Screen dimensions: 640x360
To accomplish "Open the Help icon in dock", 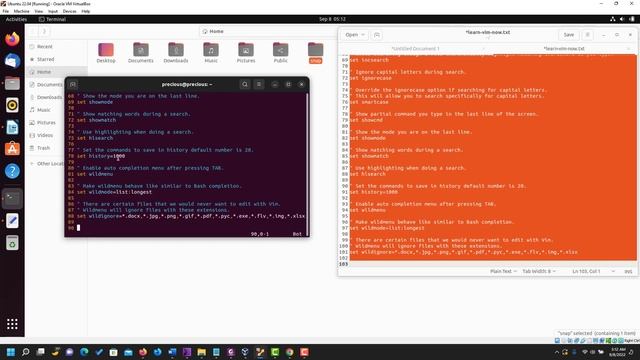I will coord(12,171).
